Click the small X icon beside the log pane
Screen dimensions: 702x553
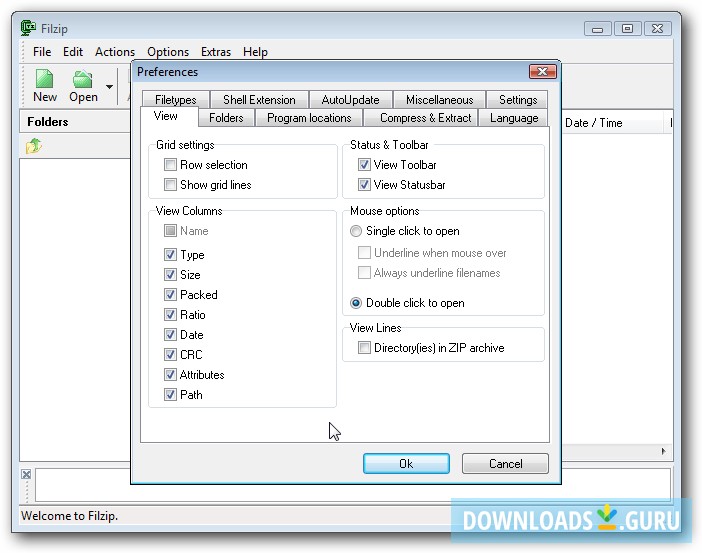click(x=26, y=474)
